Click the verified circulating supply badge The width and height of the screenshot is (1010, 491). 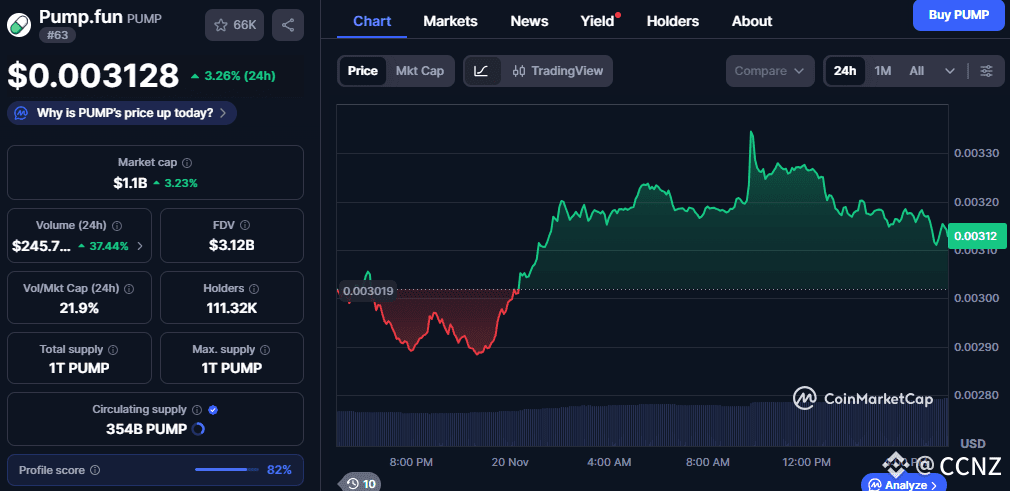point(213,409)
